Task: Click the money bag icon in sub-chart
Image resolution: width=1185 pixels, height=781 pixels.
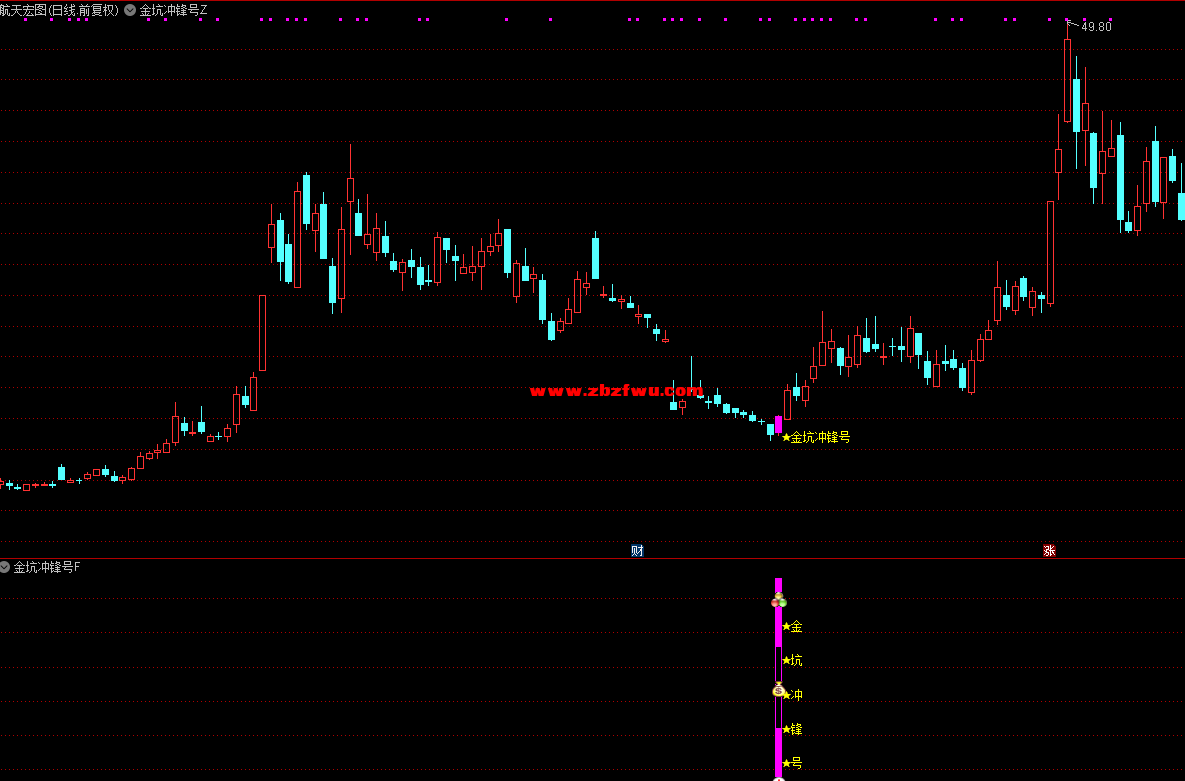Action: 778,690
